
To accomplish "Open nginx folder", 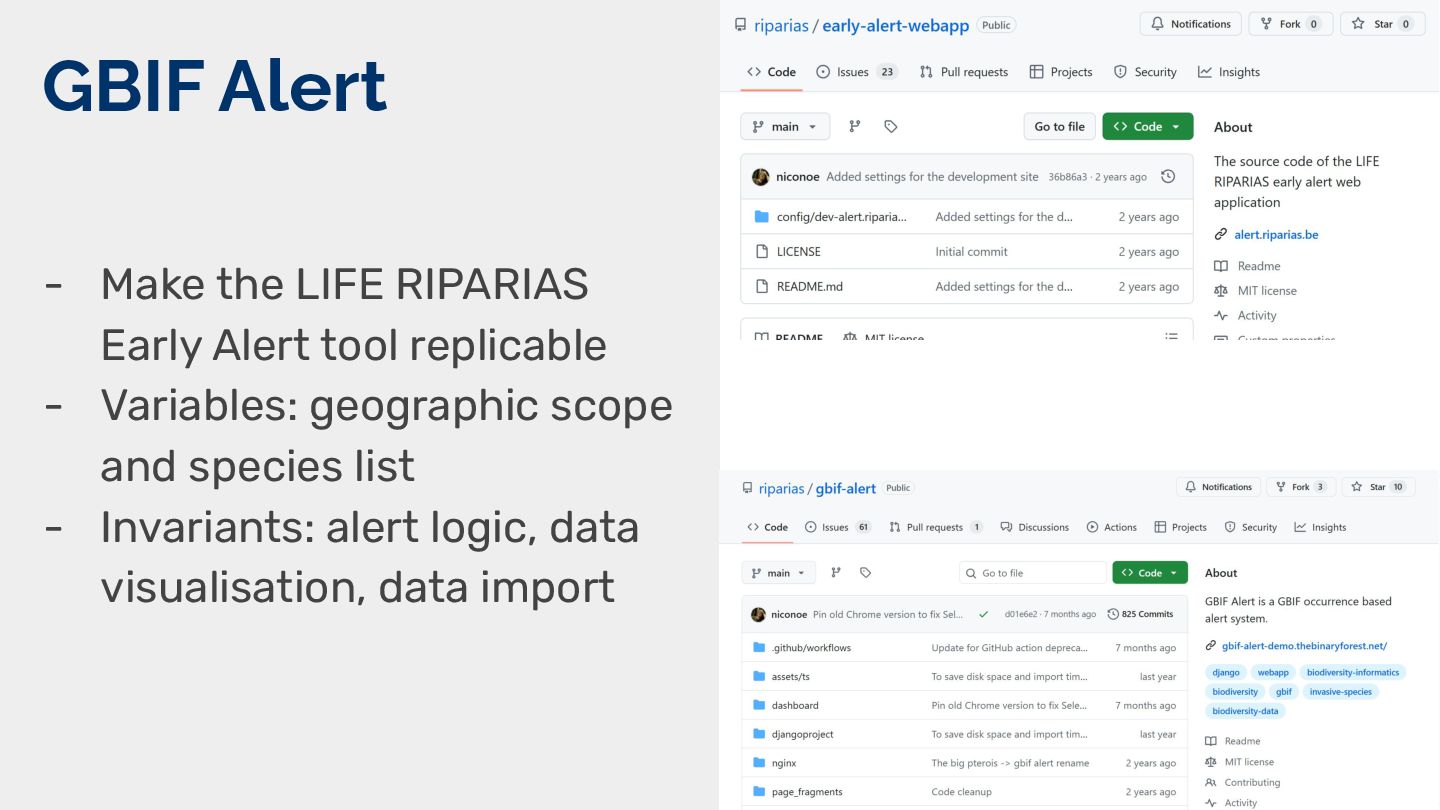I will point(784,763).
